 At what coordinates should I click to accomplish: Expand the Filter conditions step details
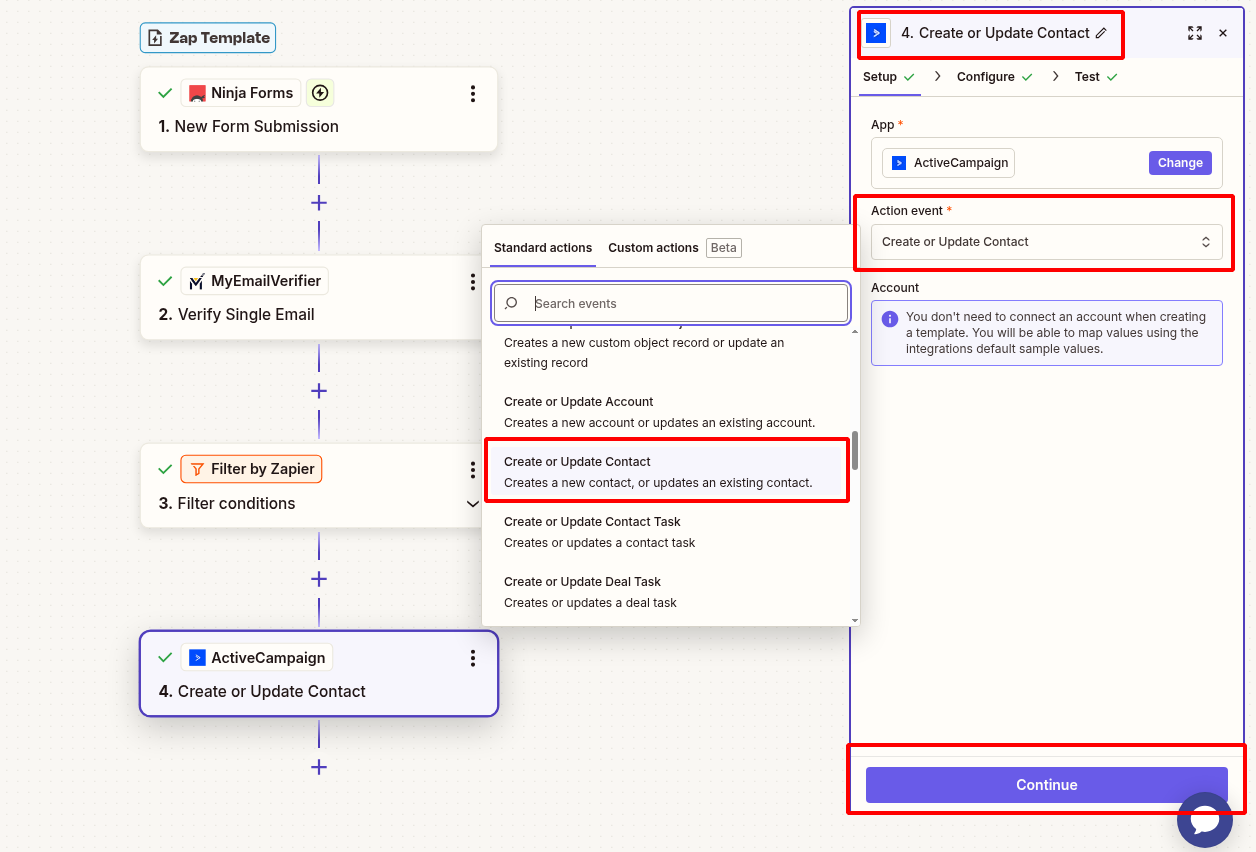coord(473,504)
